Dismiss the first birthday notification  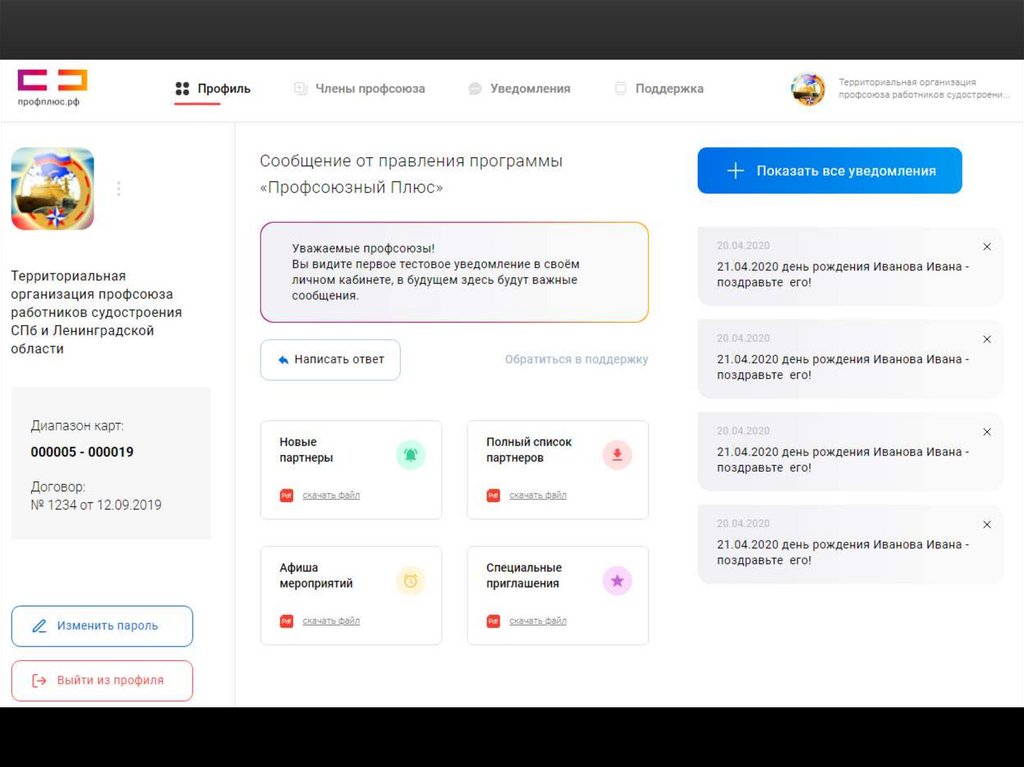tap(987, 246)
